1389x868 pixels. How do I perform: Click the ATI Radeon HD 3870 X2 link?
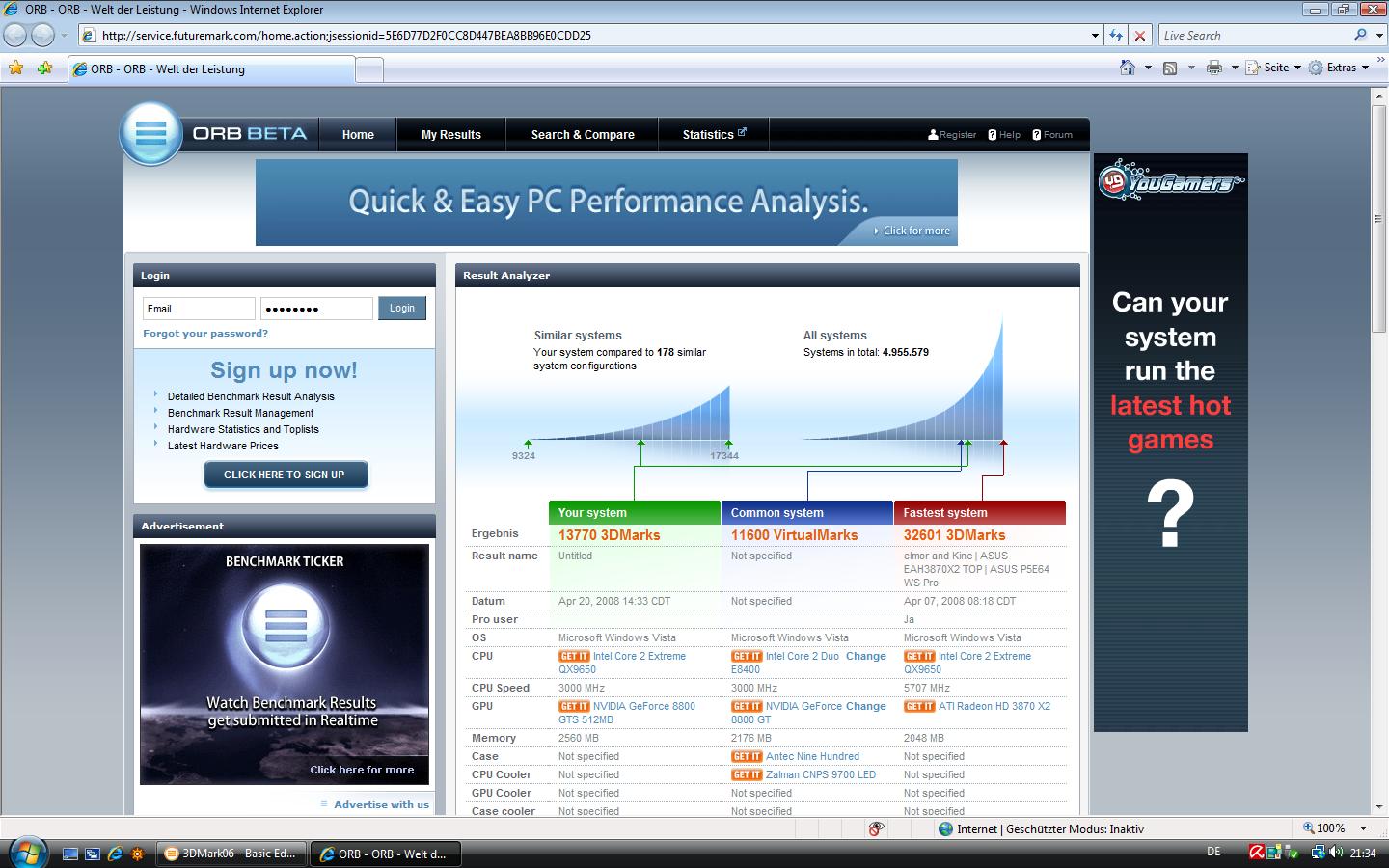click(x=994, y=706)
